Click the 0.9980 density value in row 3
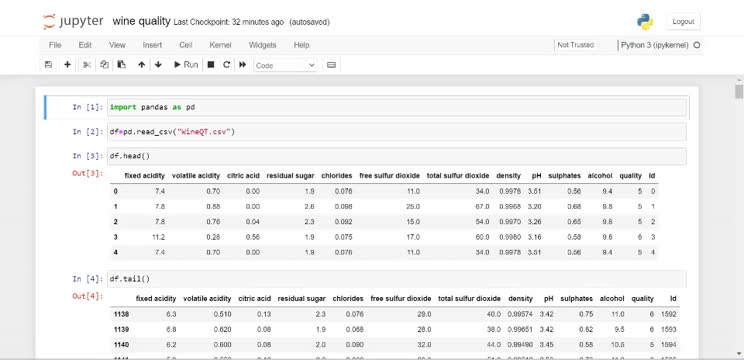The image size is (744, 360). click(510, 237)
